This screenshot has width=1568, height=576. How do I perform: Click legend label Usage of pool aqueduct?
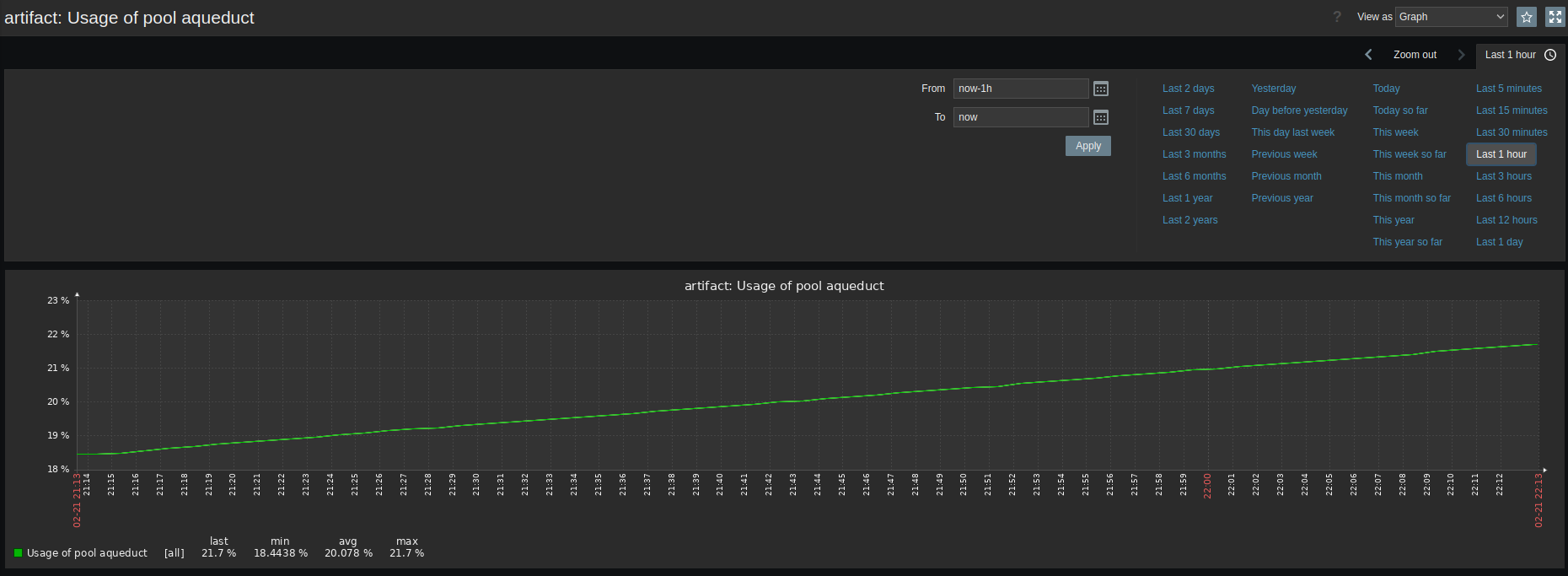87,553
